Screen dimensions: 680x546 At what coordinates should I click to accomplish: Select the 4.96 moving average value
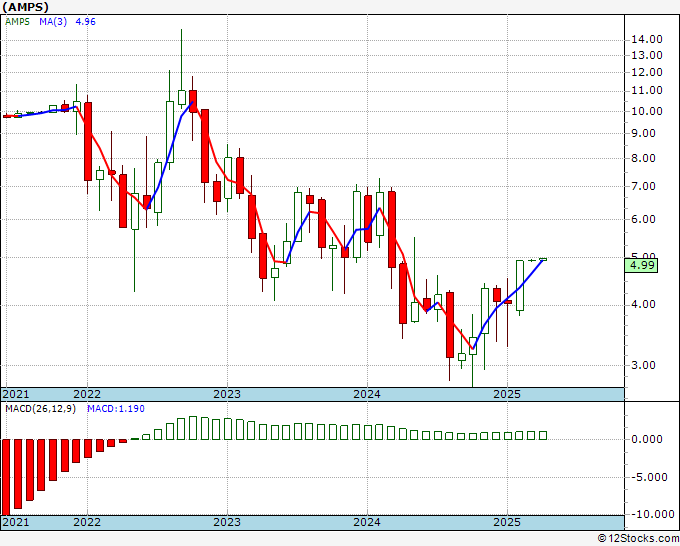tap(85, 22)
